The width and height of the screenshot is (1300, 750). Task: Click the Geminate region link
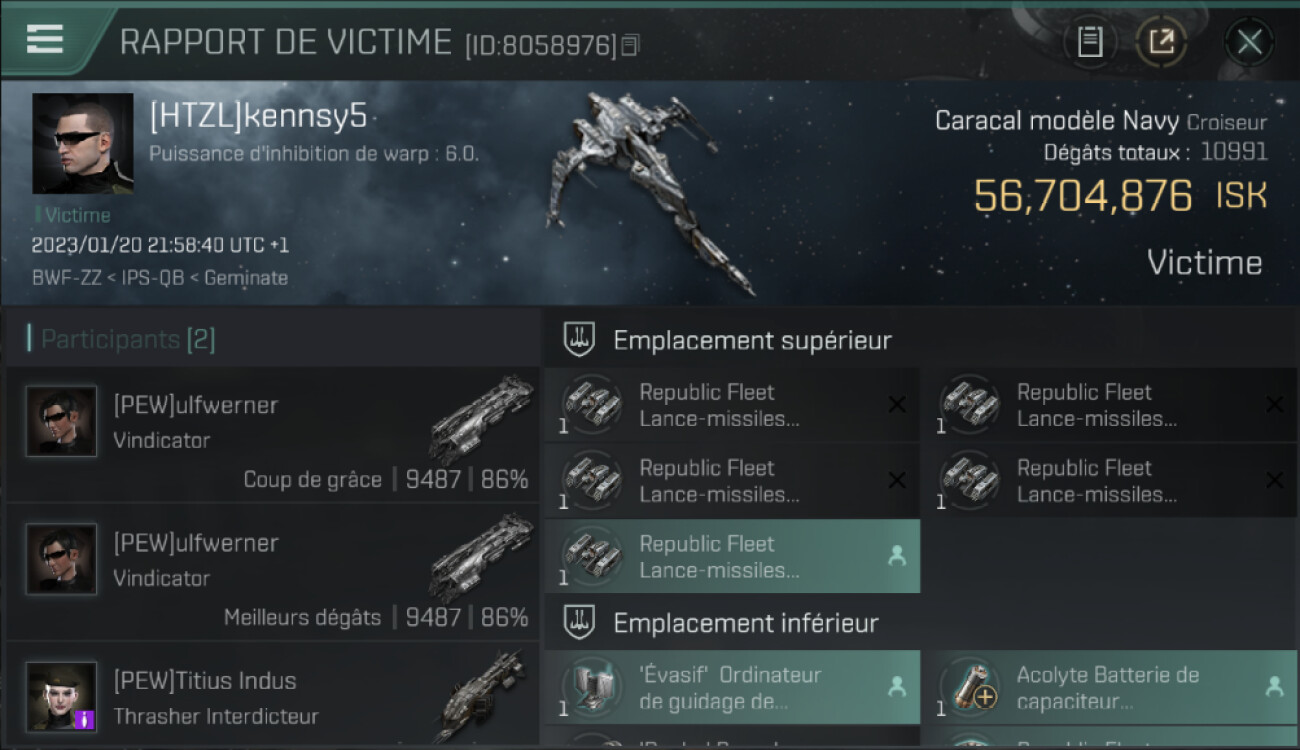246,278
